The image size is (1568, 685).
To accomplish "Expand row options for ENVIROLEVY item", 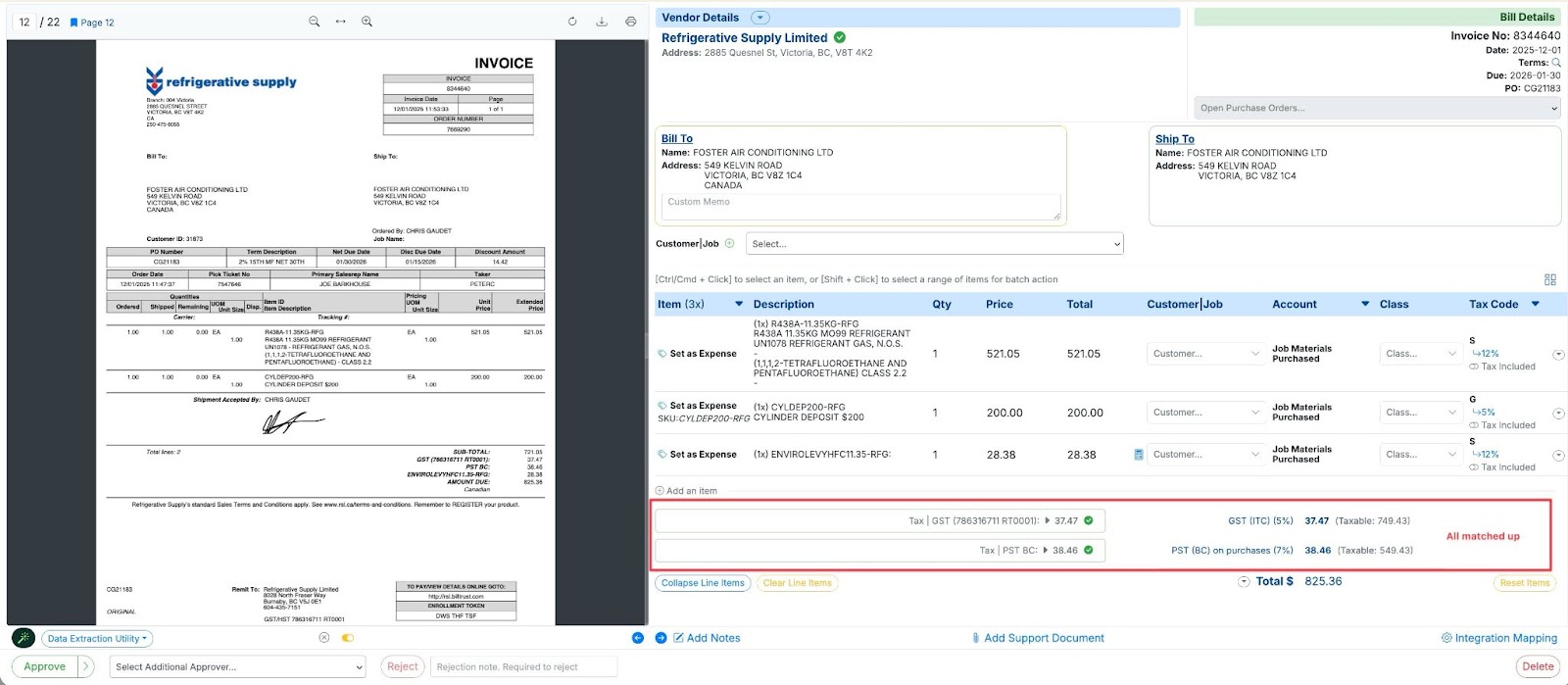I will pos(1558,456).
